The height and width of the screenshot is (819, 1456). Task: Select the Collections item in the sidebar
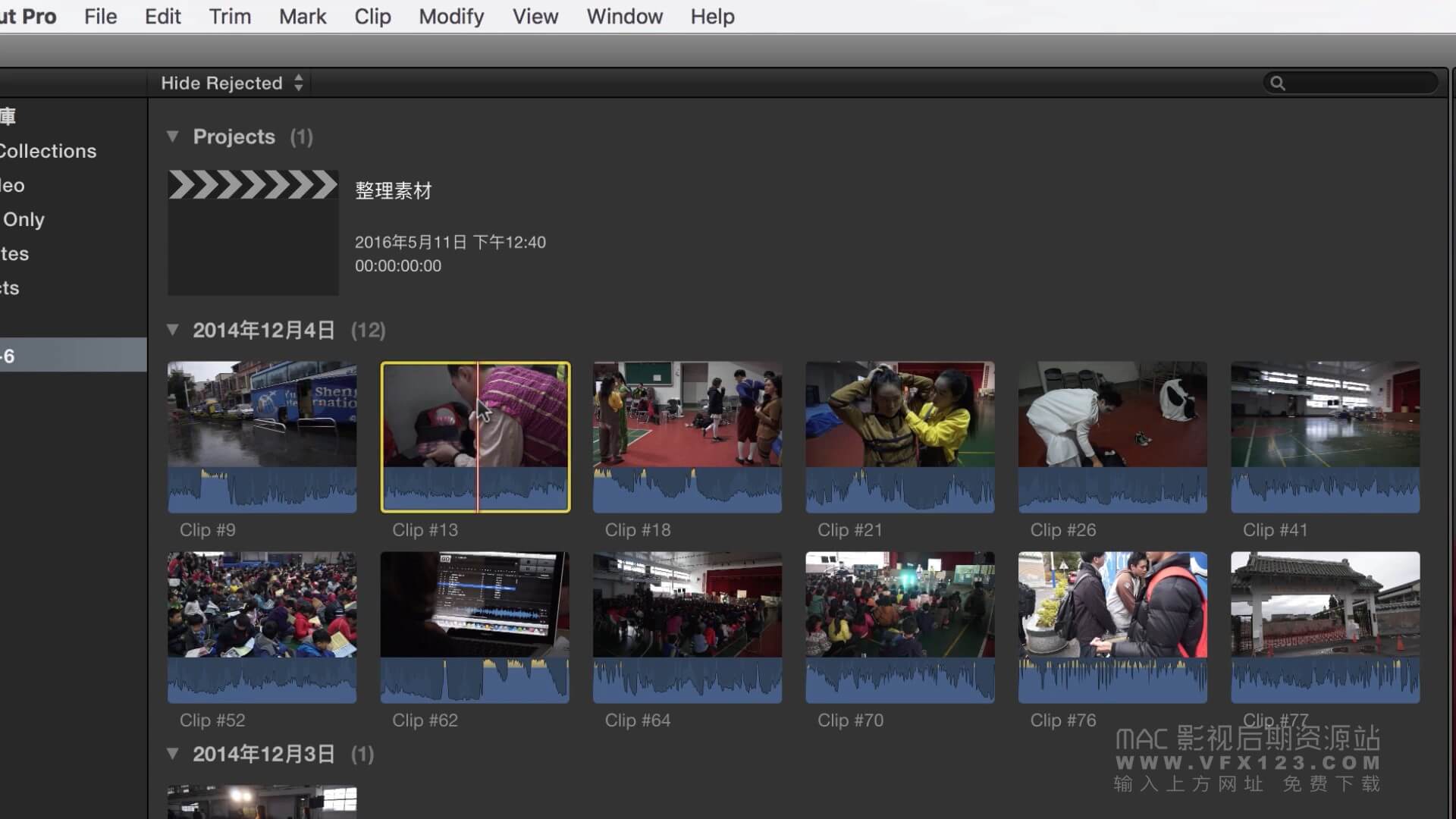49,151
